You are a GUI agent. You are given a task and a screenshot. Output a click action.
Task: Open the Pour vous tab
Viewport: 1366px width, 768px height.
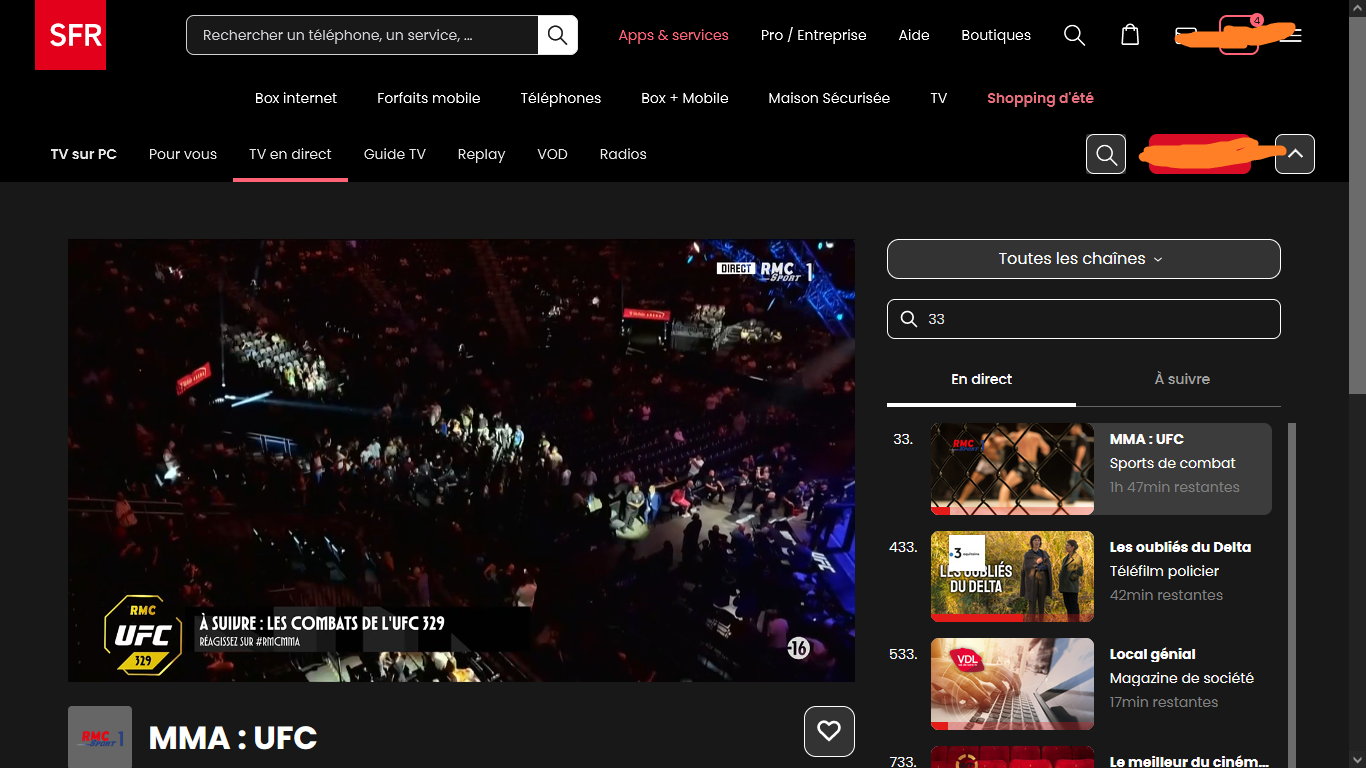click(x=183, y=154)
